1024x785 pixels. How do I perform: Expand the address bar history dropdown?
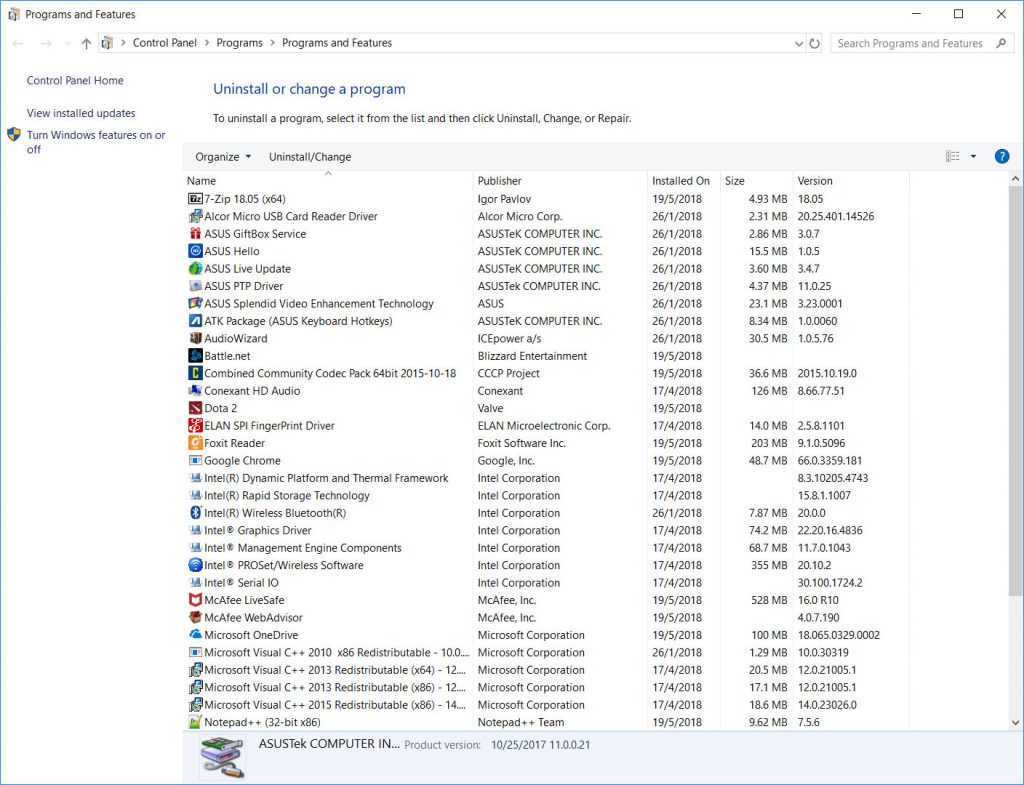coord(799,43)
